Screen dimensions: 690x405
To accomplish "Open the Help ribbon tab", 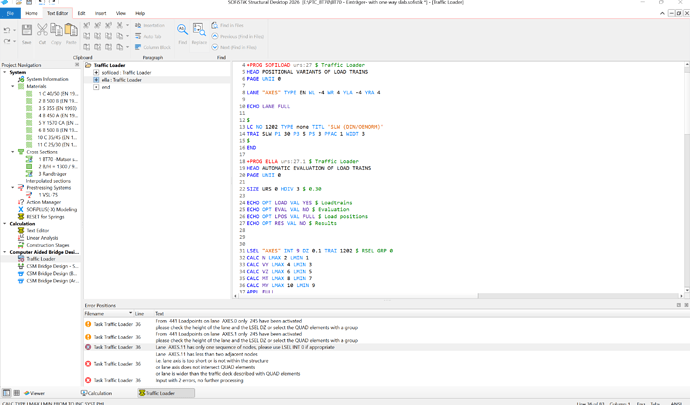I will point(140,13).
